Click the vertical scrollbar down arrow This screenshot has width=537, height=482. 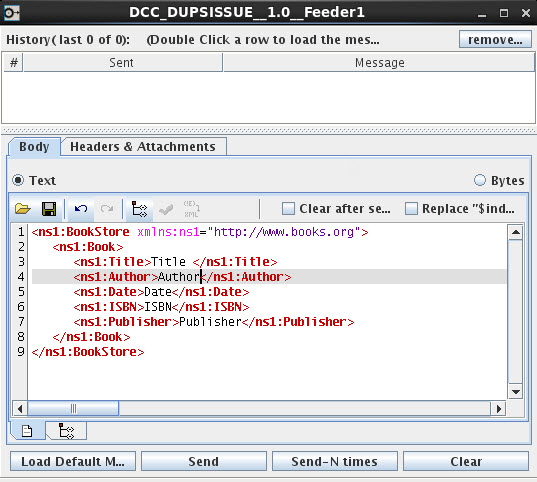point(515,392)
